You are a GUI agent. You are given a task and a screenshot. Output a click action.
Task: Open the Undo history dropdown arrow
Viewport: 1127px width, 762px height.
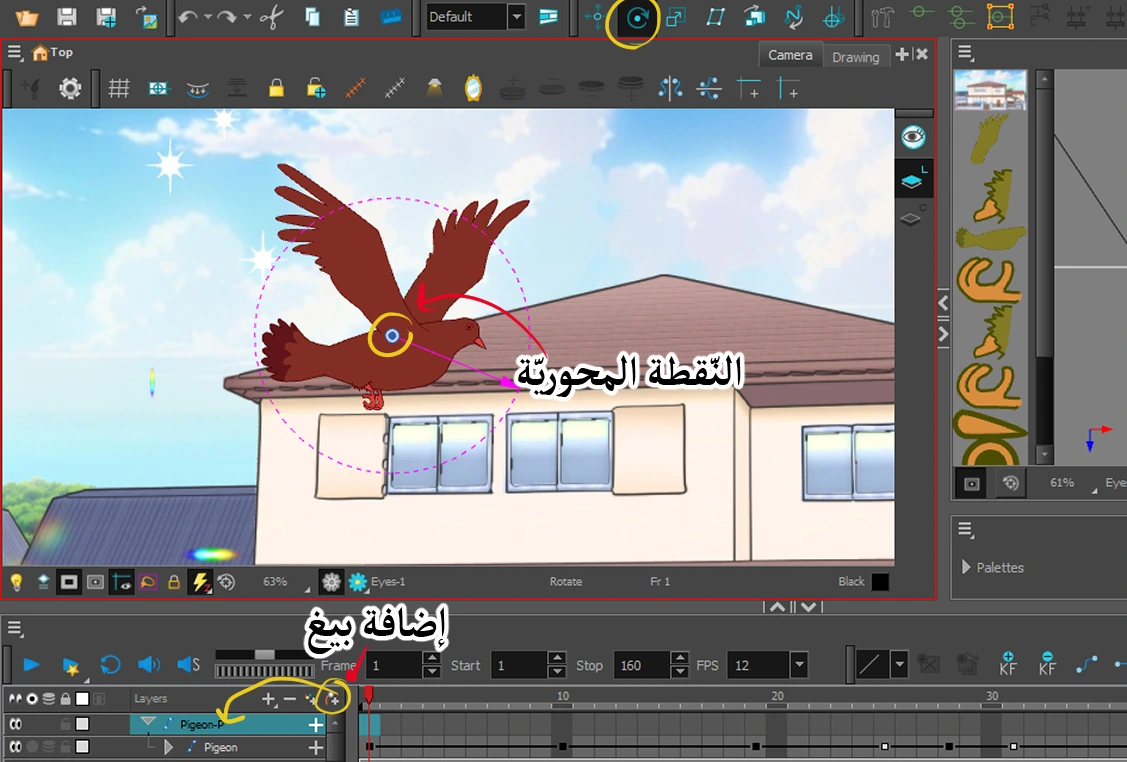207,17
